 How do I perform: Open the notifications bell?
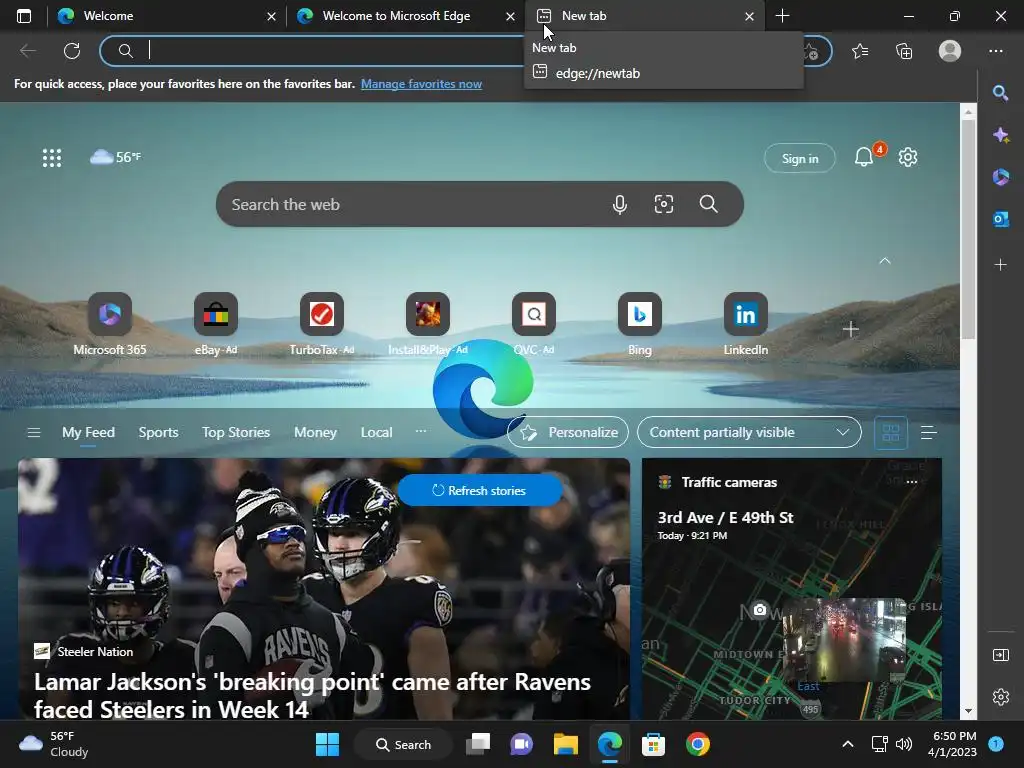tap(864, 157)
